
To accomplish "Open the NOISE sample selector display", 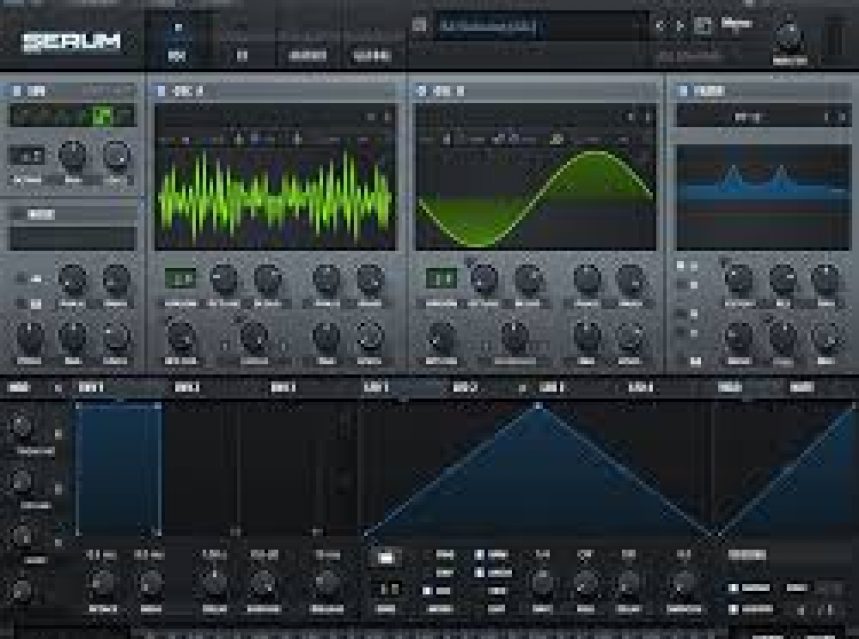I will (x=72, y=238).
